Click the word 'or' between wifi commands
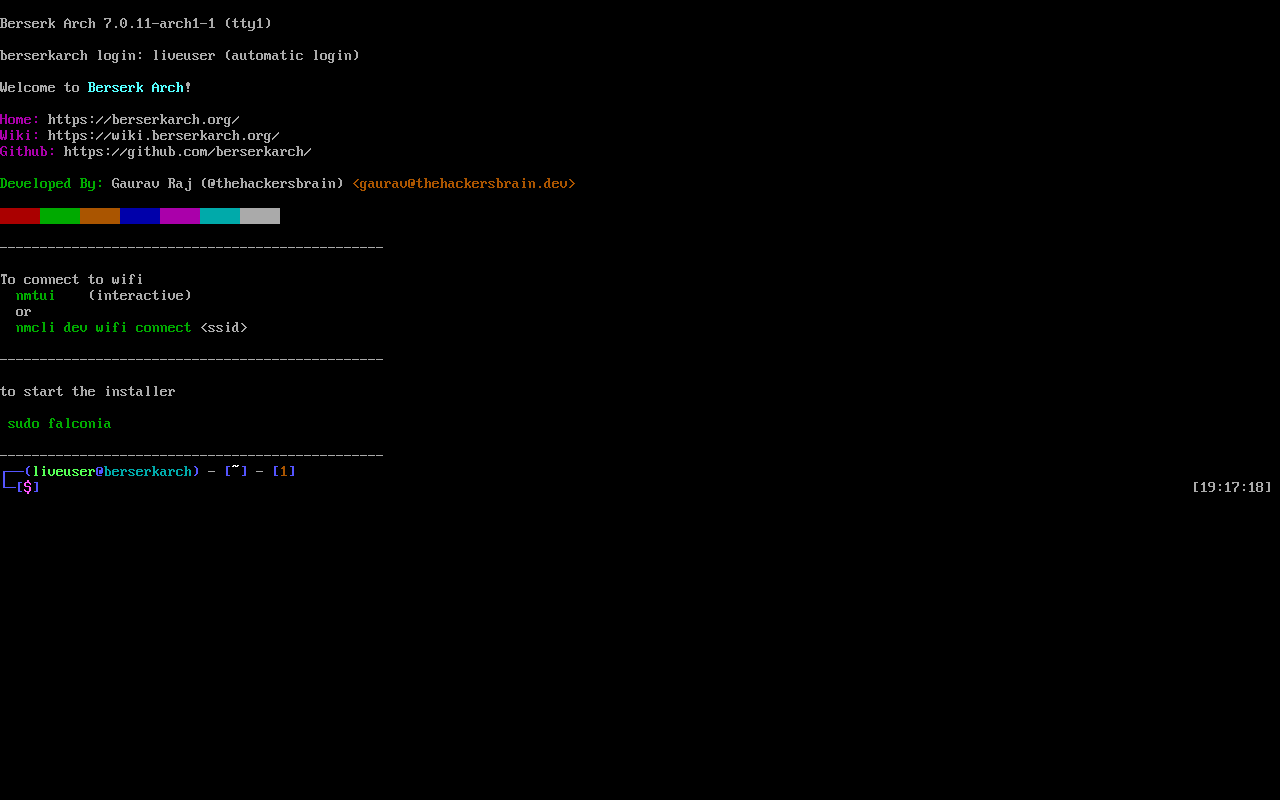This screenshot has width=1280, height=800. tap(24, 312)
